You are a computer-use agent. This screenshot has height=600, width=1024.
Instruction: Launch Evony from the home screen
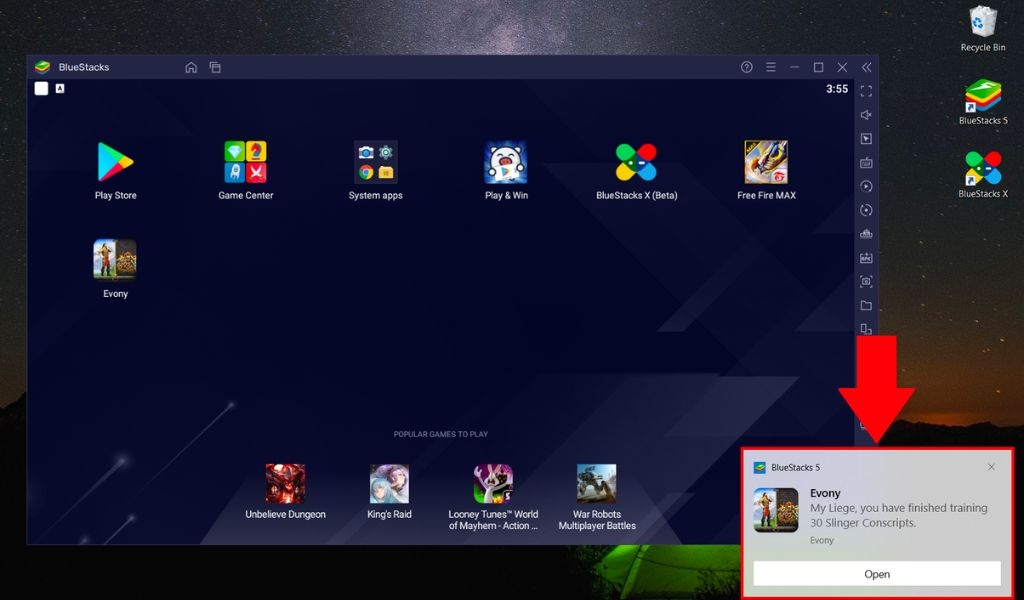click(114, 258)
